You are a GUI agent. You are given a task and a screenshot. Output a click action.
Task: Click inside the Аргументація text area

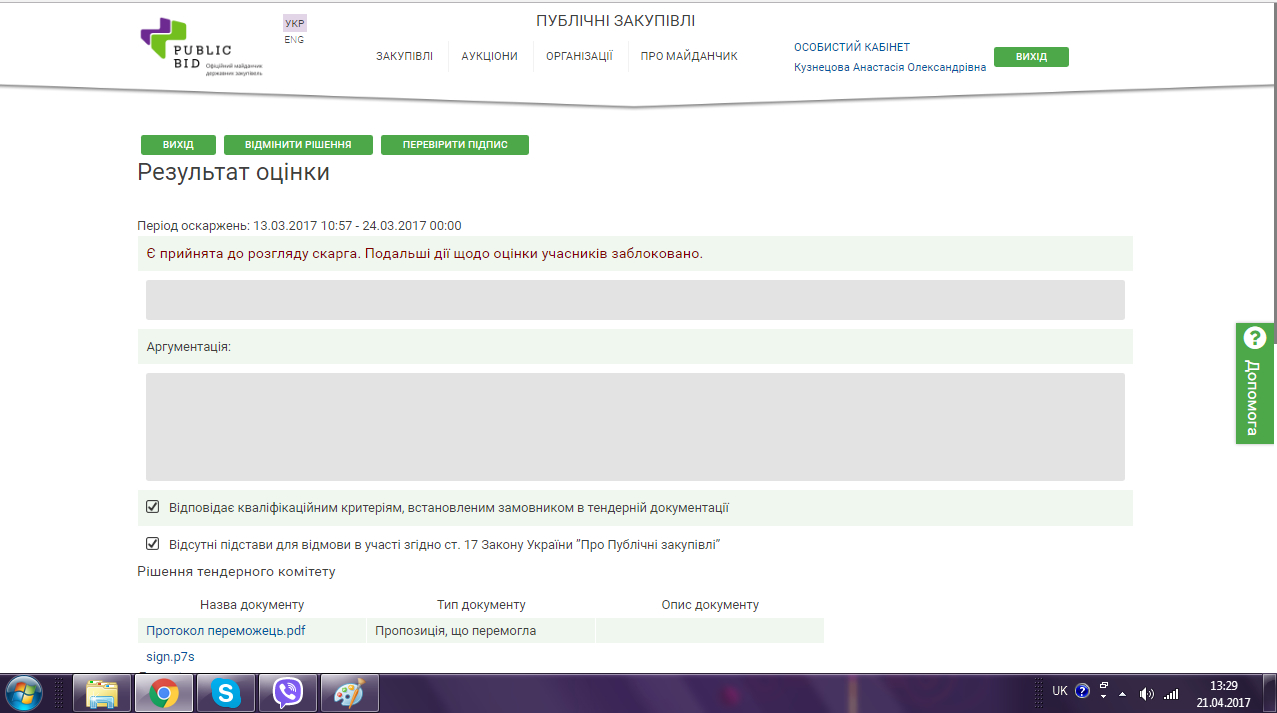(x=635, y=427)
